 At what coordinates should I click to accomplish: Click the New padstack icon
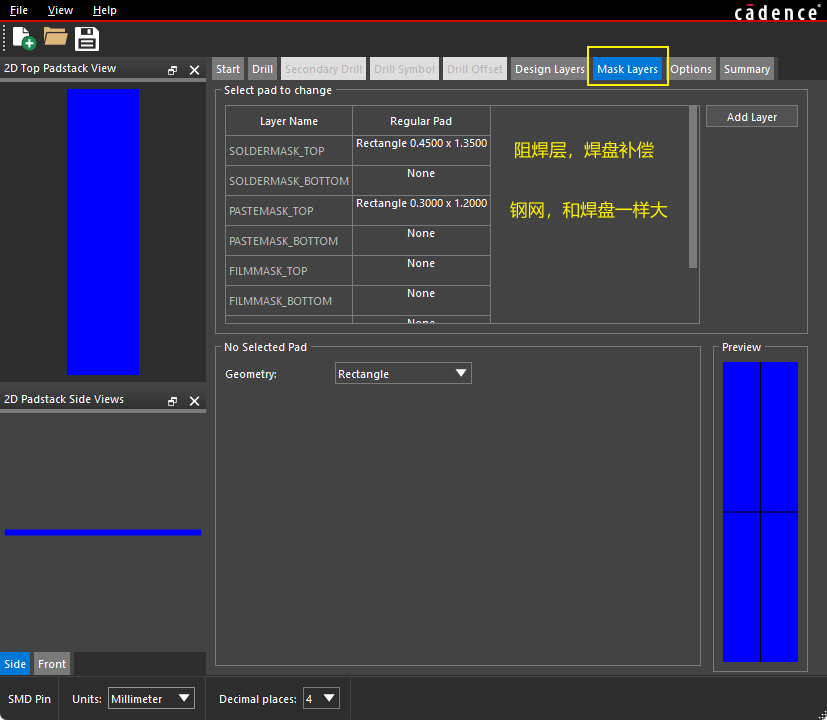[x=25, y=39]
